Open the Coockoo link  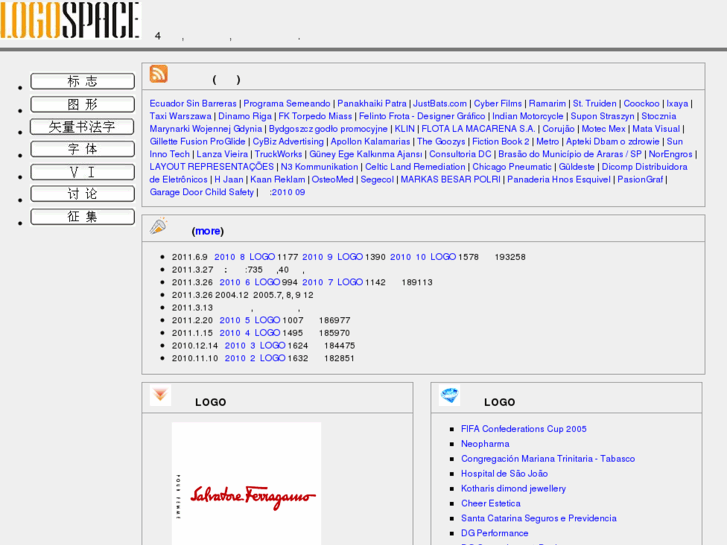click(x=641, y=103)
